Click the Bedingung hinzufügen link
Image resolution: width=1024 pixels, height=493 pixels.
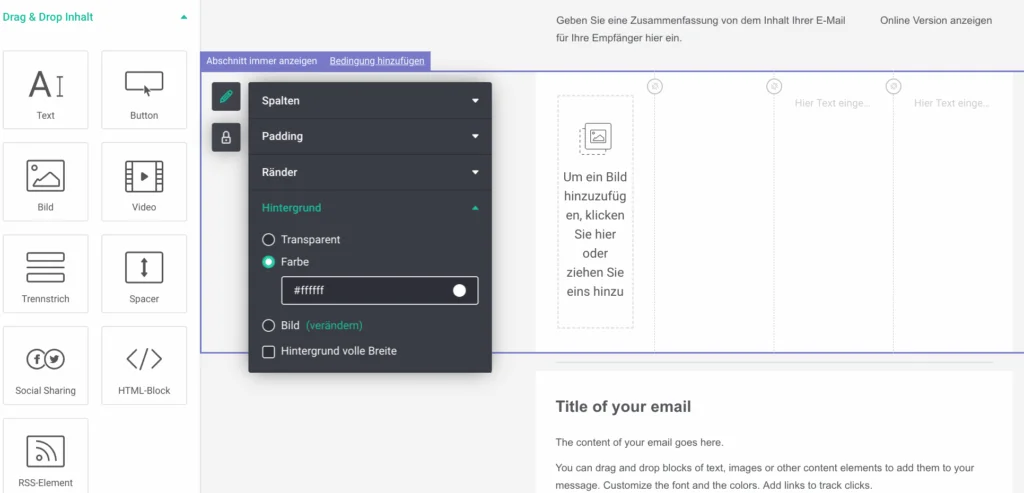pyautogui.click(x=377, y=61)
